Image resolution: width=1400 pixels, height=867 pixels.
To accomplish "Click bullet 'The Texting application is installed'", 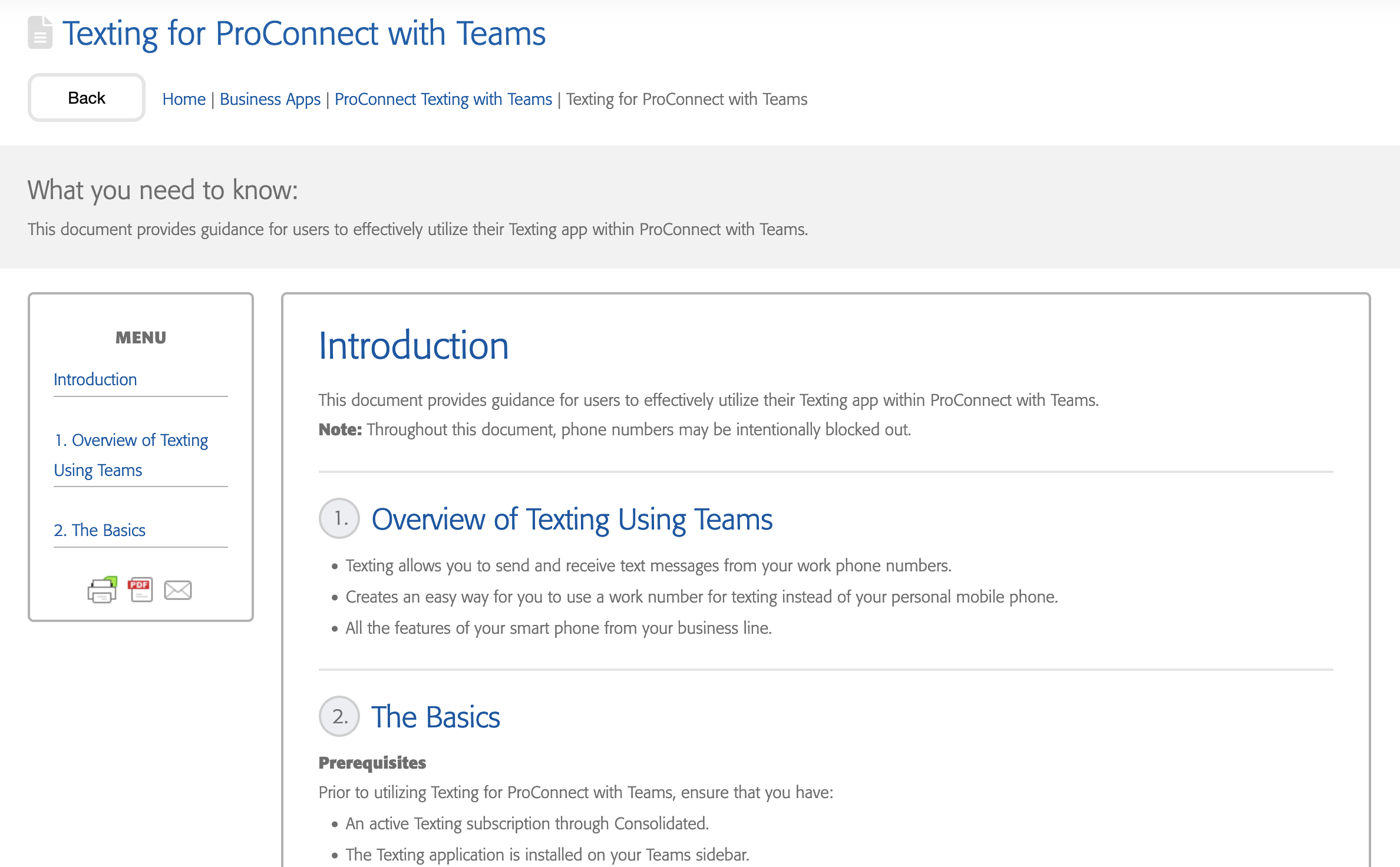I will [x=547, y=855].
